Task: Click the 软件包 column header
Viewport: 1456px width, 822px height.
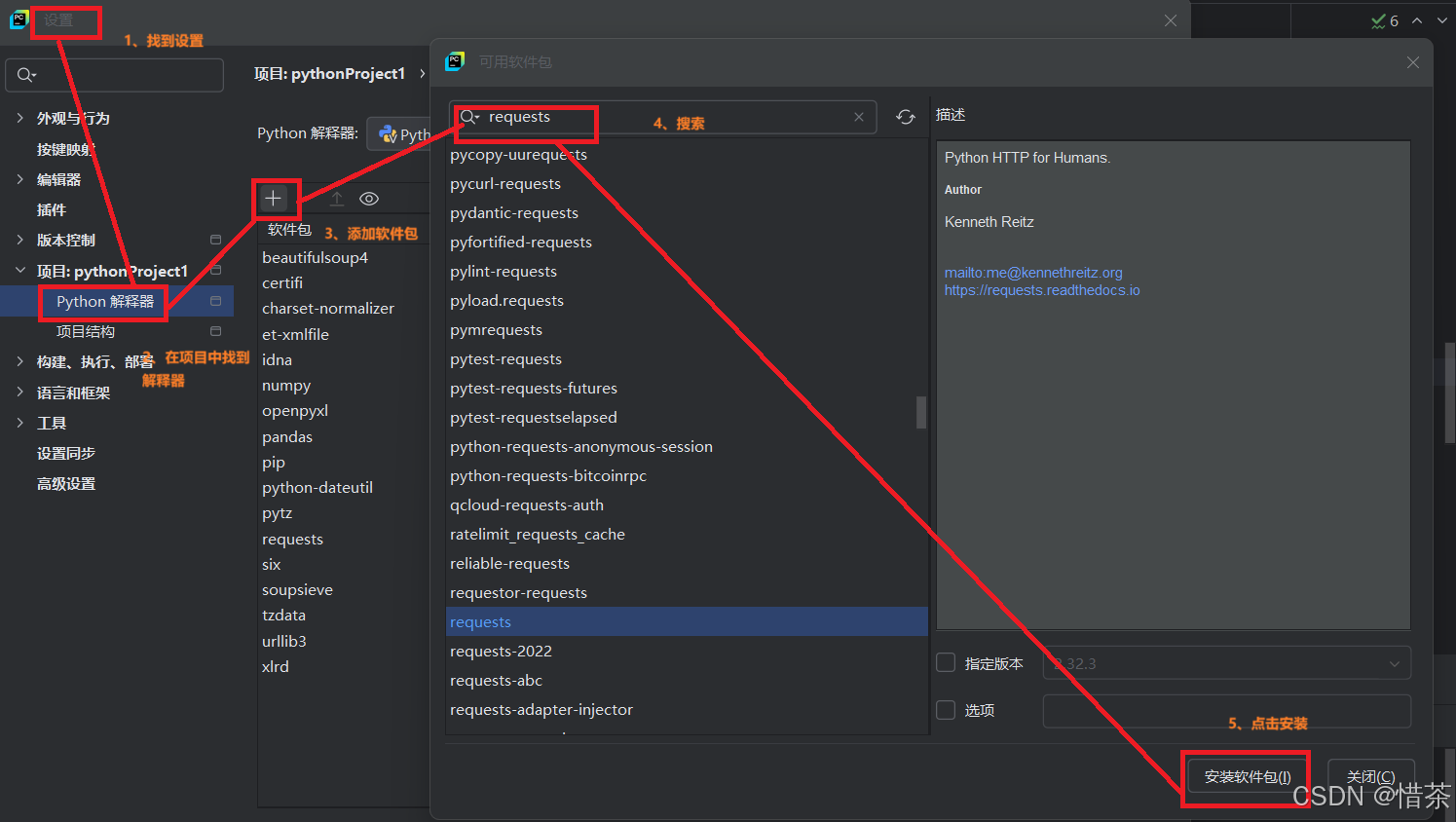Action: 289,230
